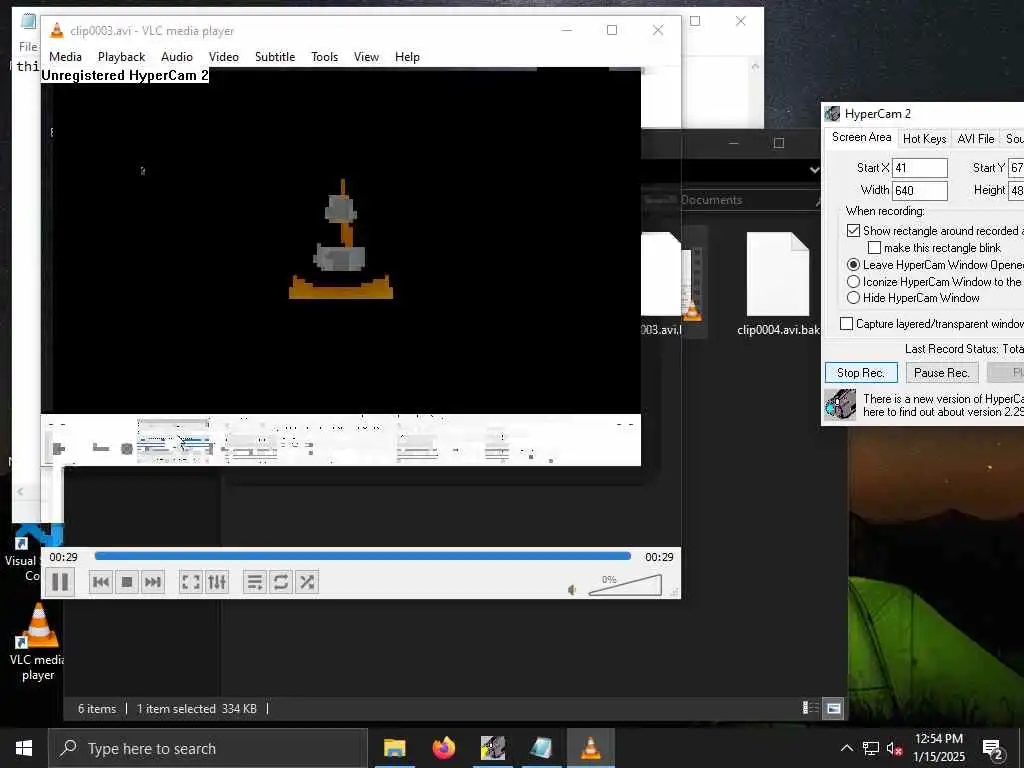Open VLC extended settings
This screenshot has width=1024, height=768.
click(x=217, y=582)
